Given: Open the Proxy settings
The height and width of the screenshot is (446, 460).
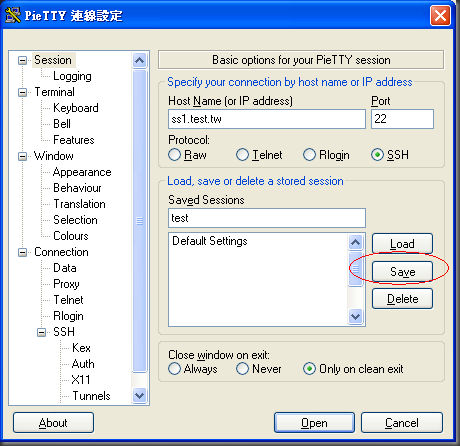Looking at the screenshot, I should click(66, 284).
